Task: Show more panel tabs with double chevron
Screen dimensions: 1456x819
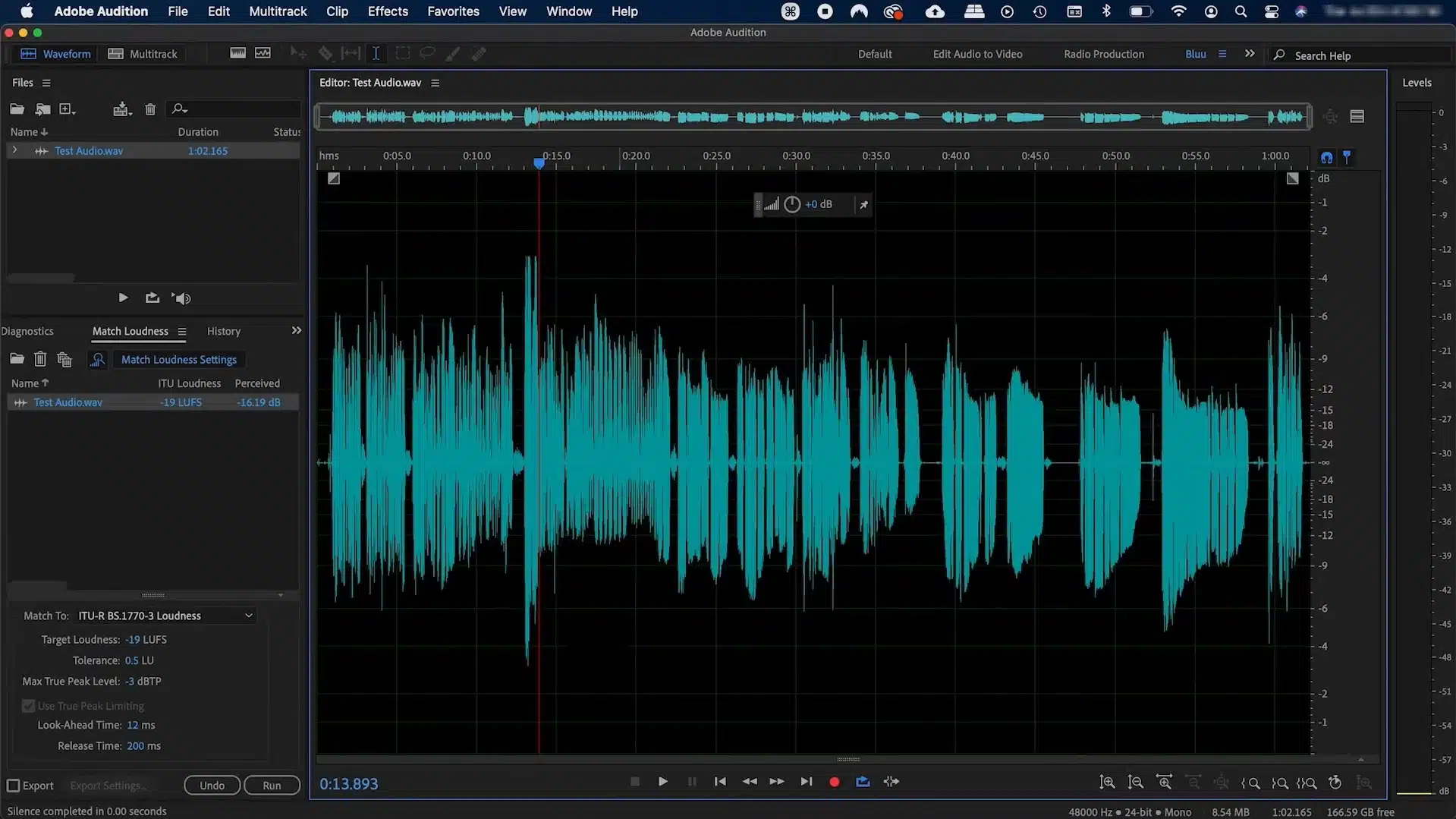Action: click(297, 330)
